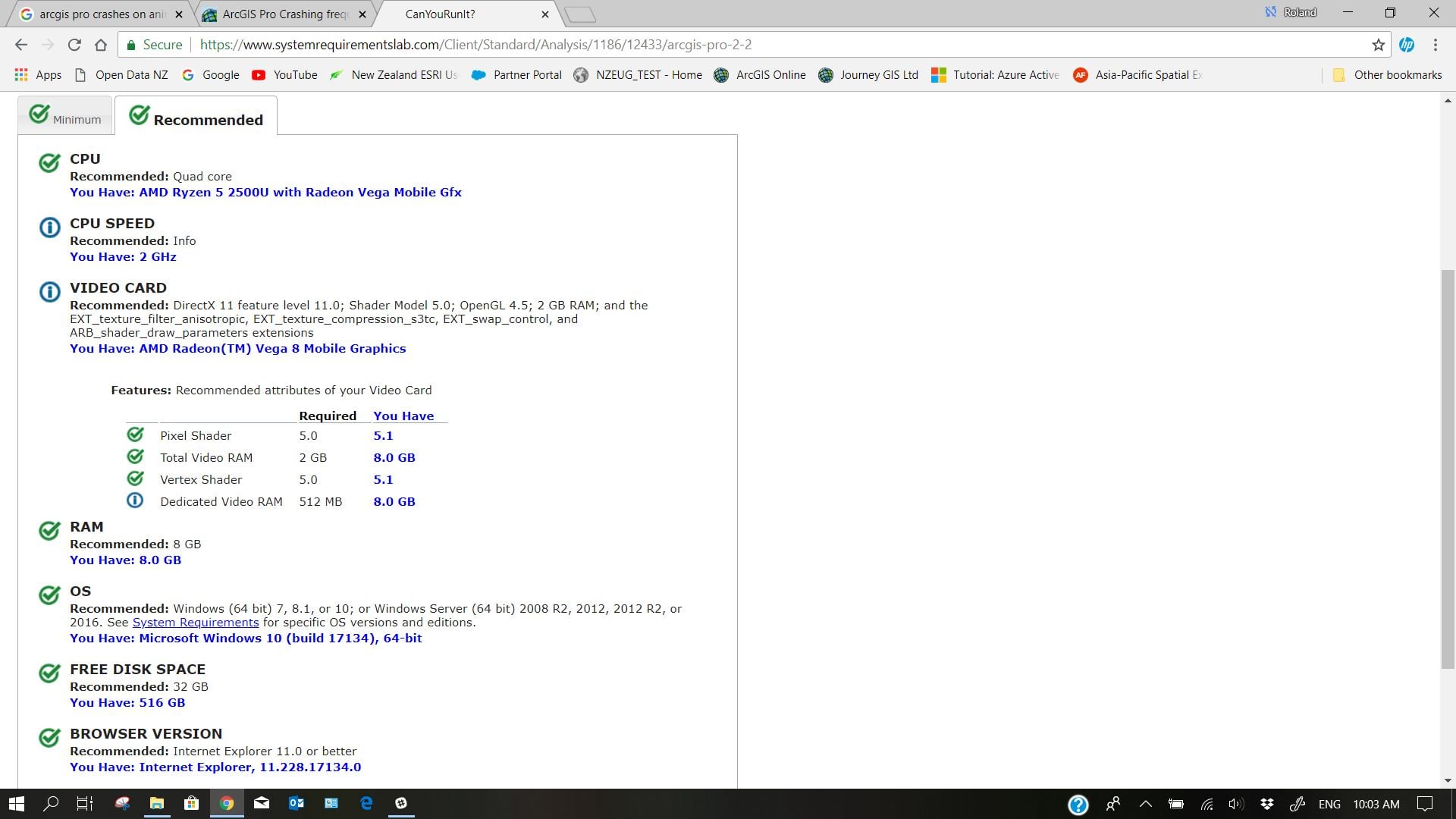Click the CPU SPEED info icon
The width and height of the screenshot is (1456, 819).
49,227
